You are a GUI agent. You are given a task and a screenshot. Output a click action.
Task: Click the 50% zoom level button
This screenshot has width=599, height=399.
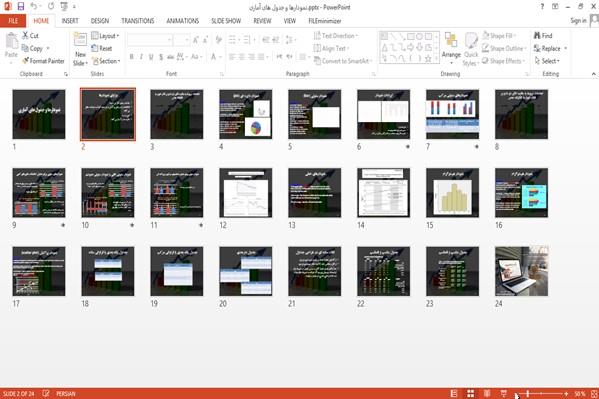pos(580,394)
